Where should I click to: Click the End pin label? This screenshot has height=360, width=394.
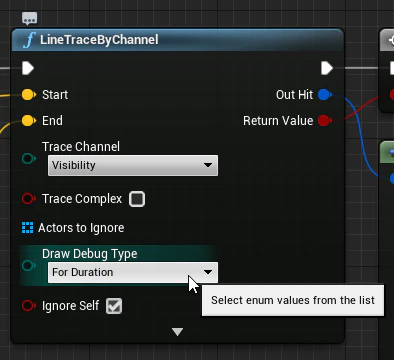click(x=52, y=120)
